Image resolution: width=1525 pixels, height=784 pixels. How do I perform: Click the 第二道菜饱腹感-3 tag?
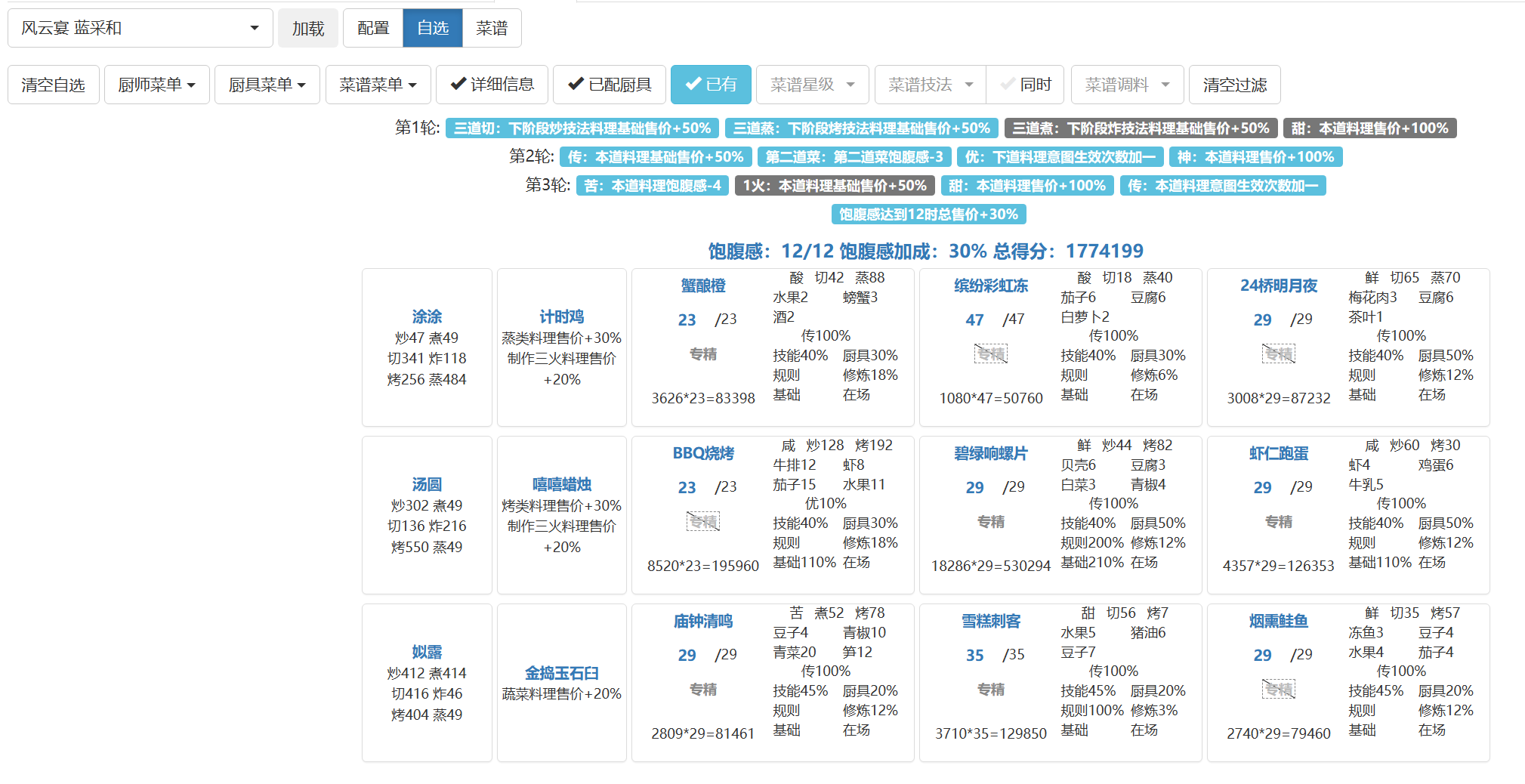click(x=854, y=157)
